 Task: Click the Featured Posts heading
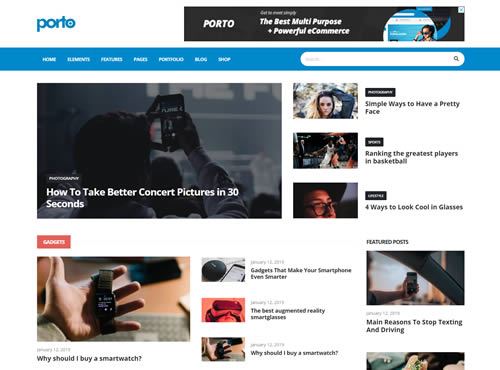tap(387, 242)
